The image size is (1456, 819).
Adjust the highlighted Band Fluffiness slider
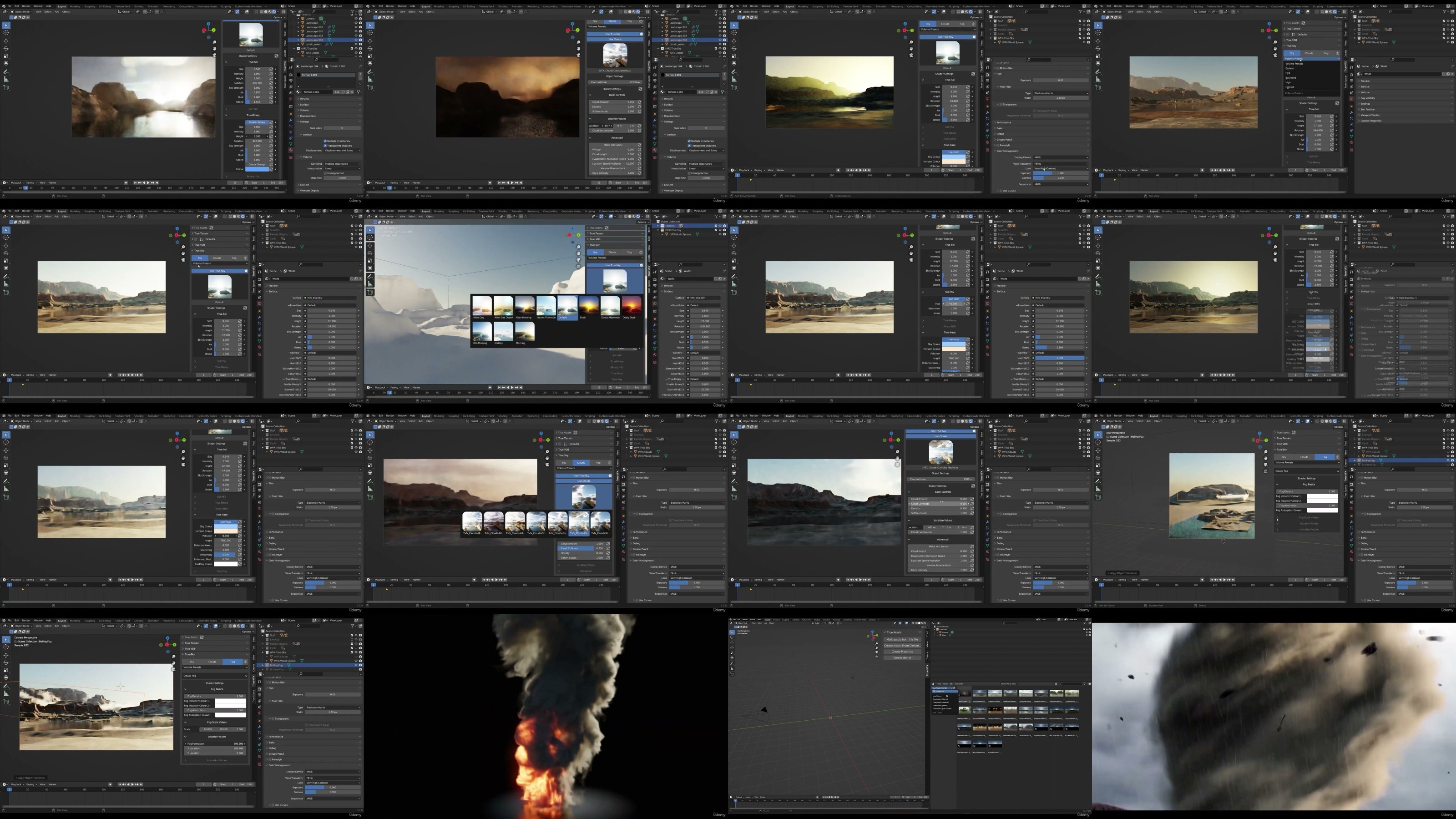(x=581, y=548)
